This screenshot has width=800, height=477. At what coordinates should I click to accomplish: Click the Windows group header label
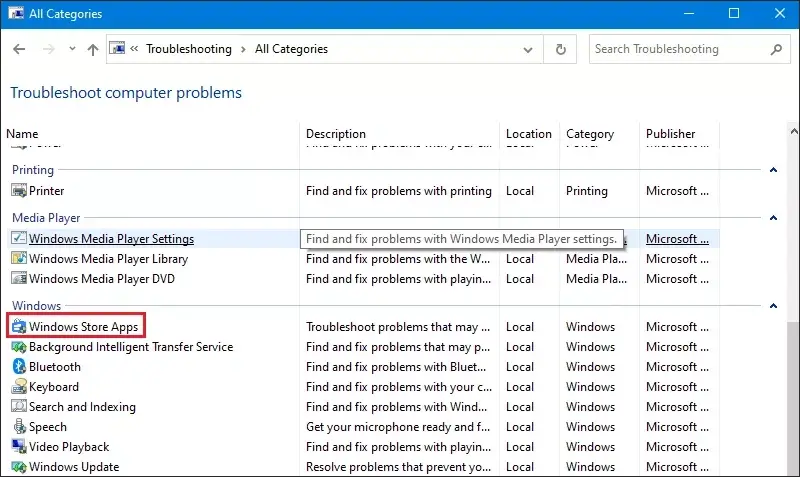36,306
